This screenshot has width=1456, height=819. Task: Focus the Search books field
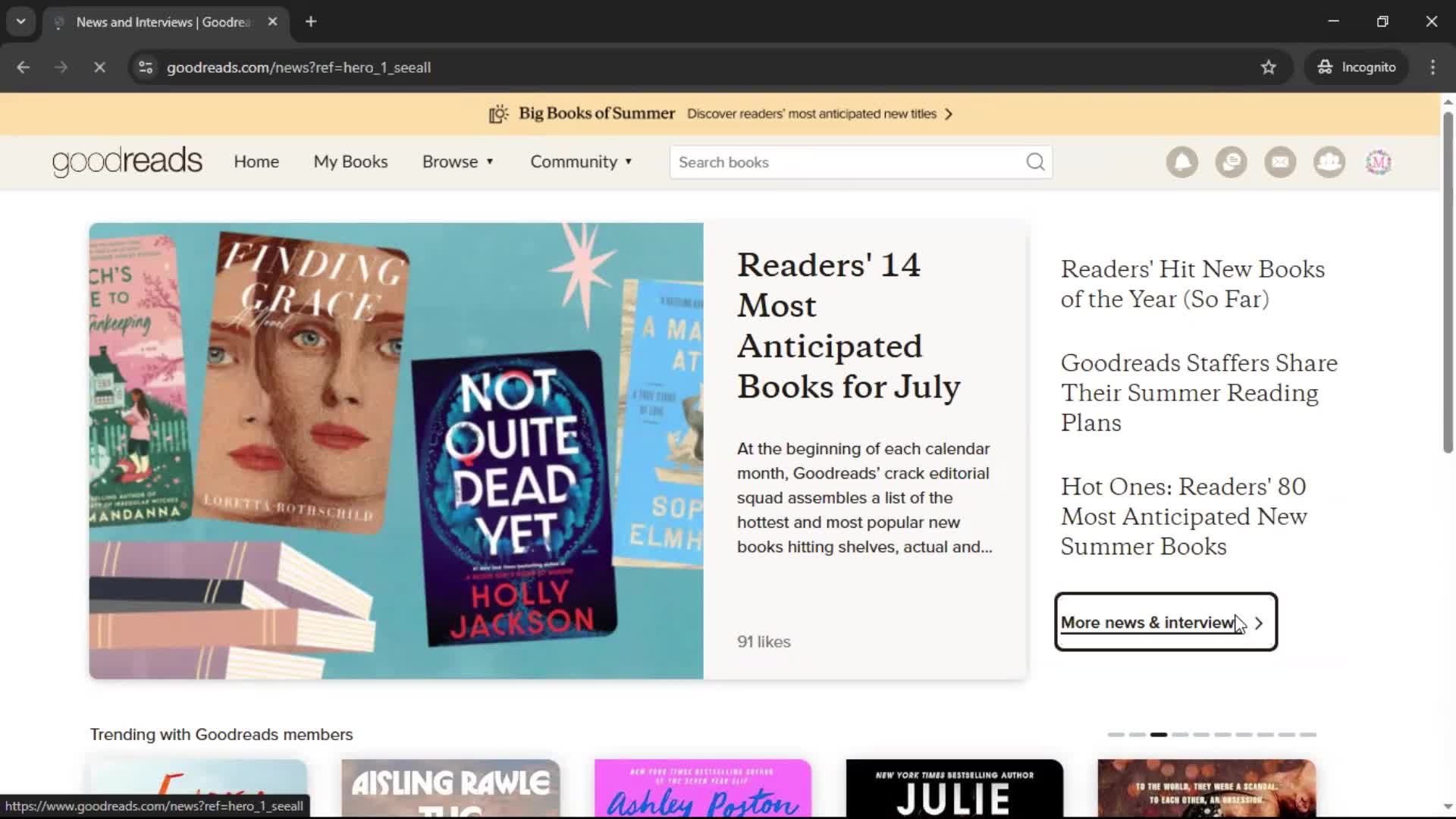(861, 162)
